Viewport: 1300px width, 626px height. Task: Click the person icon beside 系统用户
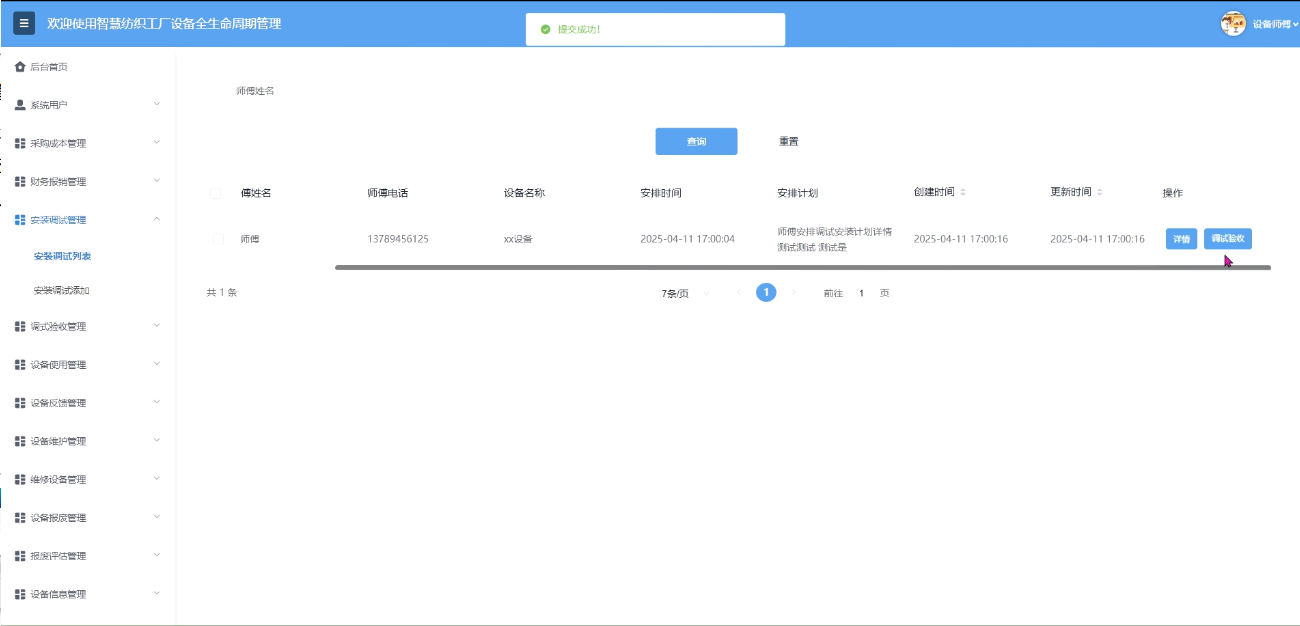tap(20, 105)
